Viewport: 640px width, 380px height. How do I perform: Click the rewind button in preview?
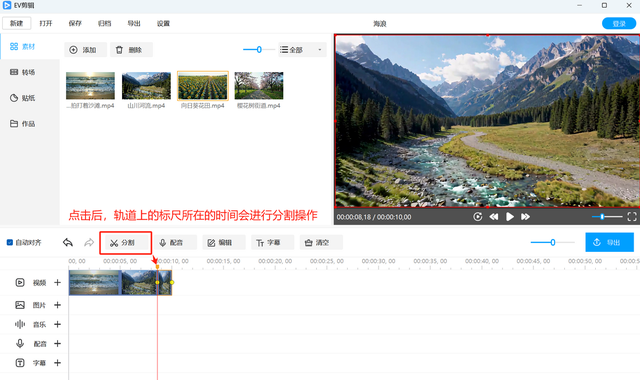pyautogui.click(x=494, y=217)
